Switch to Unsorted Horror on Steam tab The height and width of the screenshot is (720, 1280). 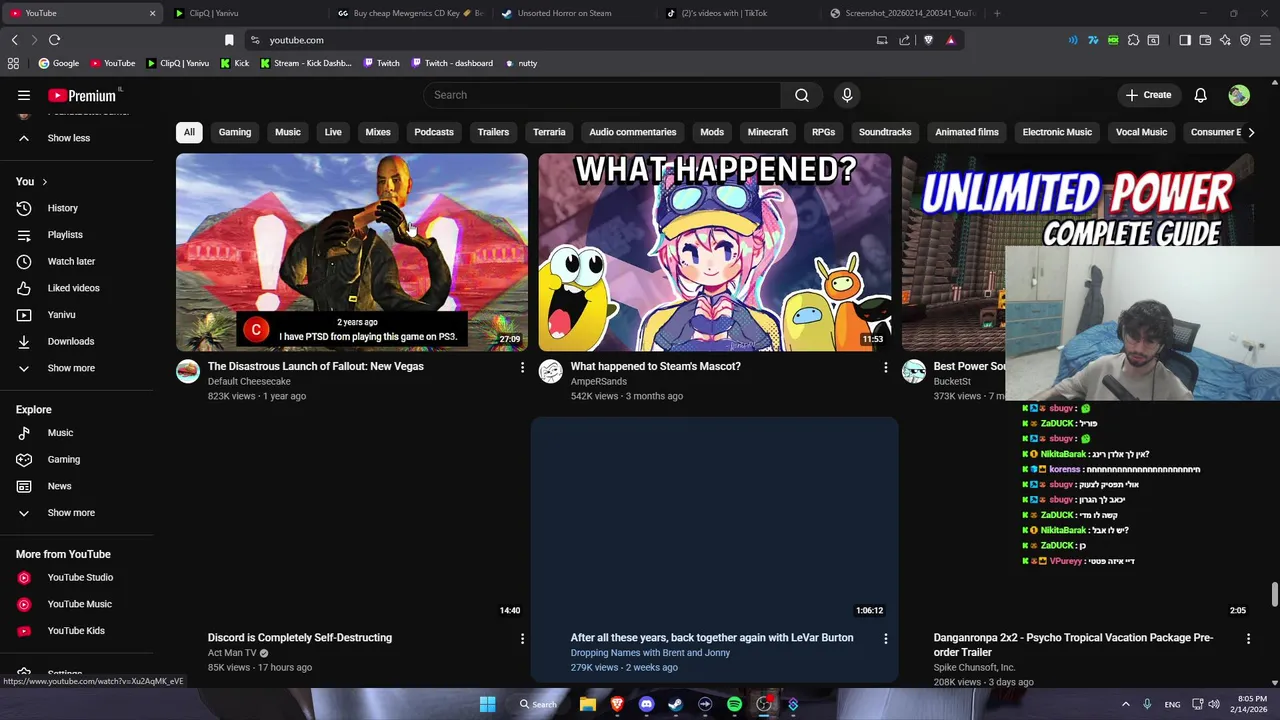point(565,13)
